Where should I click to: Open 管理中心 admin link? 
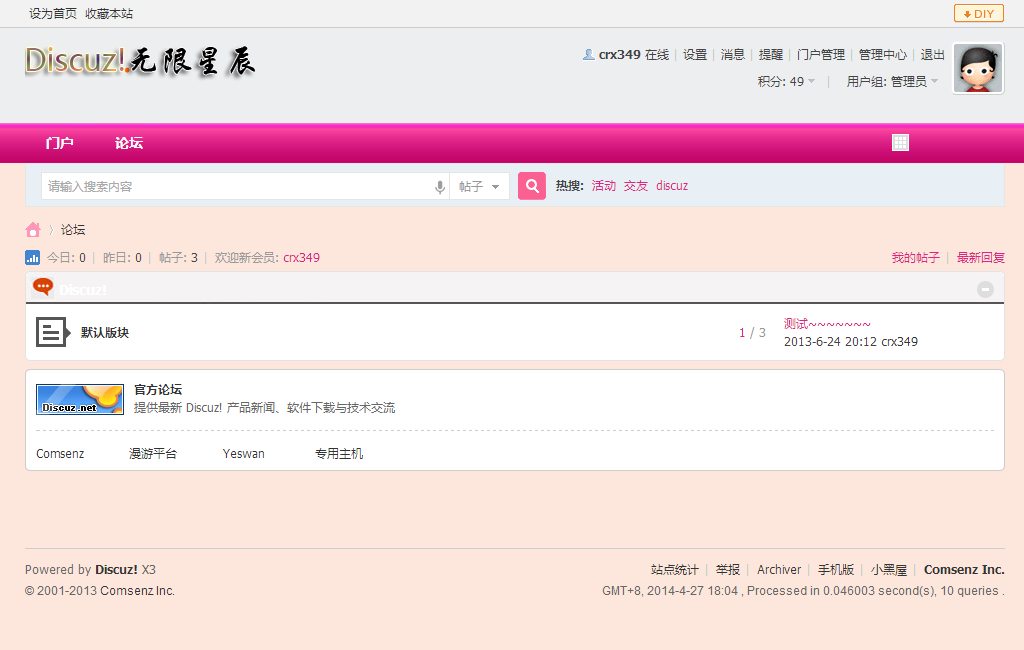pyautogui.click(x=883, y=55)
